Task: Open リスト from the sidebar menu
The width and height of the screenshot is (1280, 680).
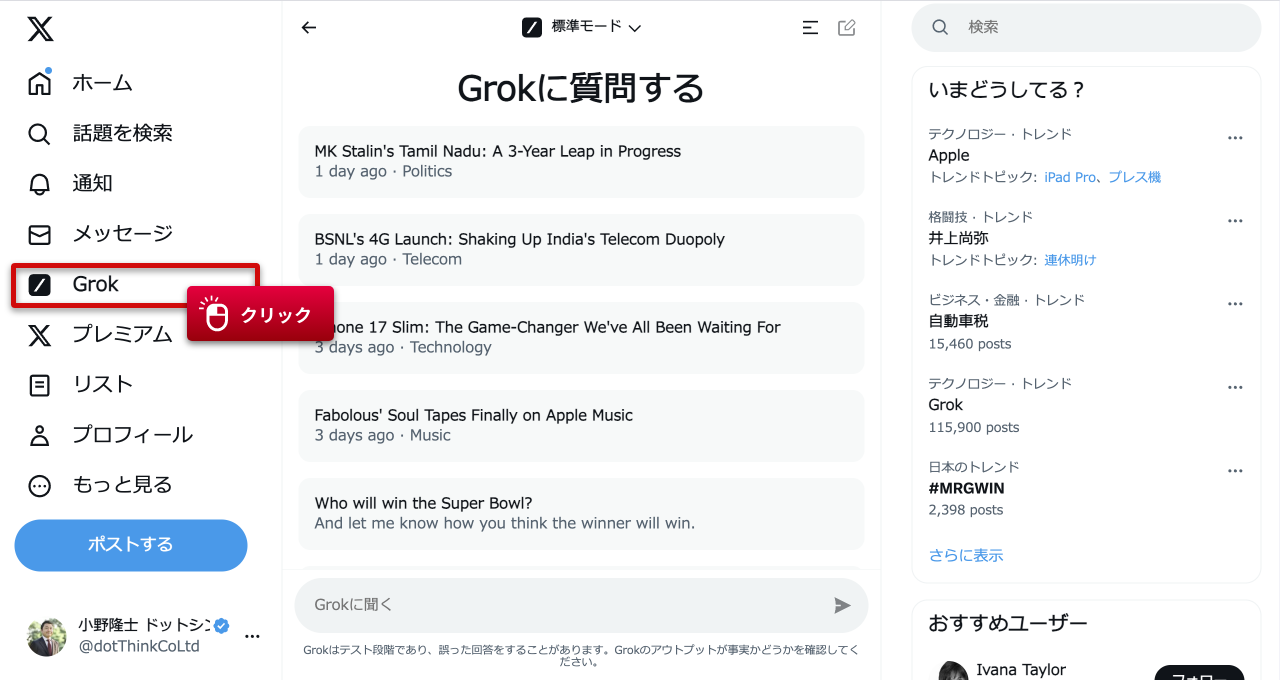Action: point(40,384)
